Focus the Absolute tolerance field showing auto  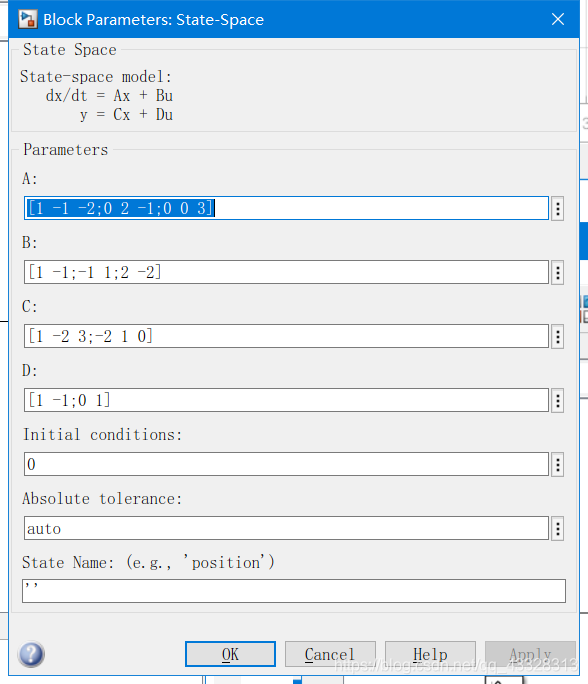pos(286,528)
